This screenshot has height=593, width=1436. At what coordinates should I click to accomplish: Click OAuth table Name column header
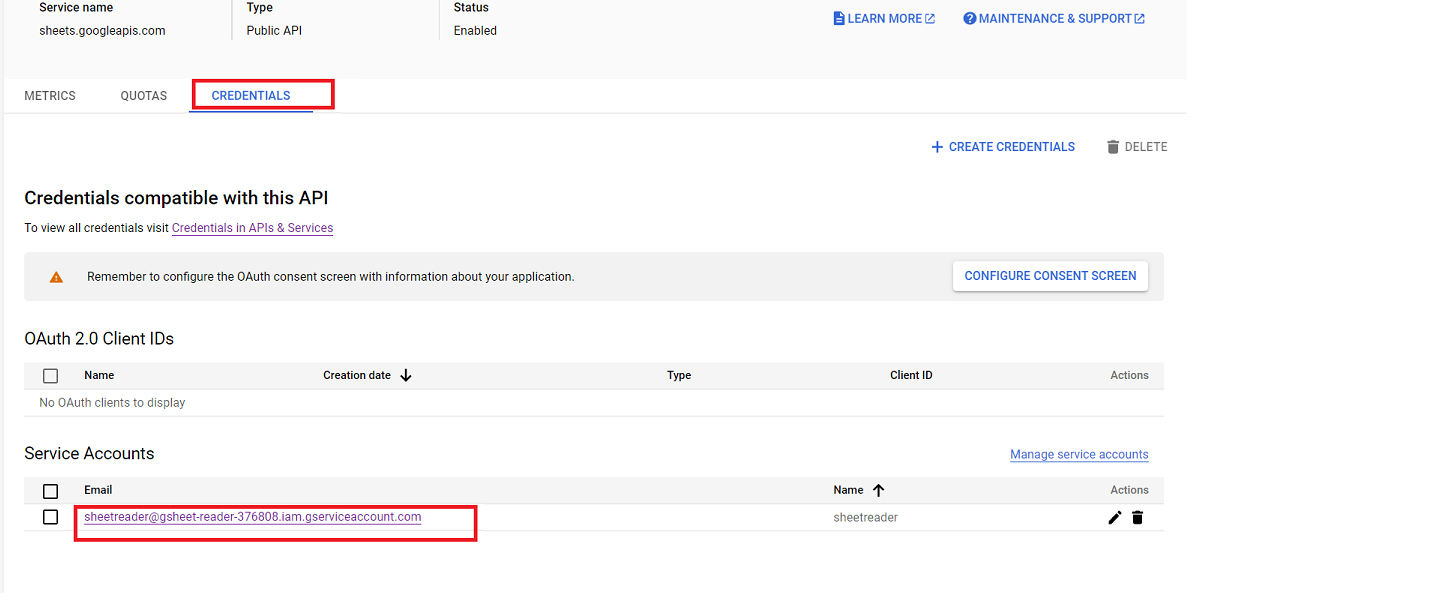[99, 376]
